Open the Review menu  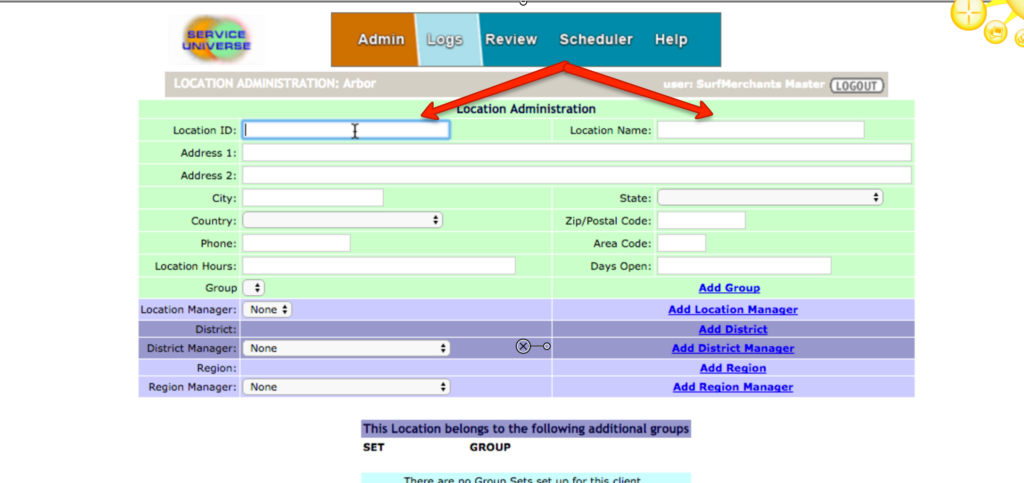pyautogui.click(x=511, y=39)
